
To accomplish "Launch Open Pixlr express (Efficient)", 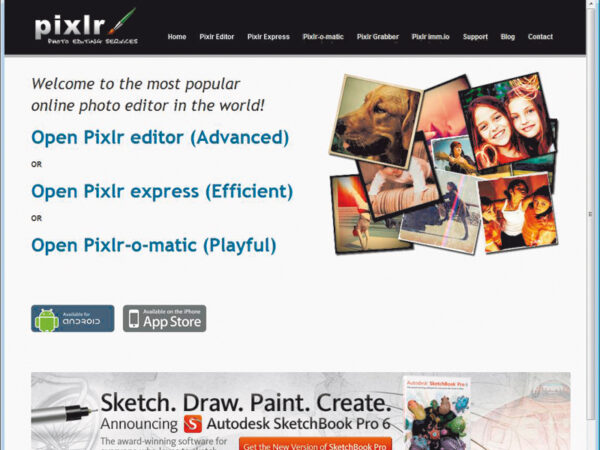I will (162, 192).
